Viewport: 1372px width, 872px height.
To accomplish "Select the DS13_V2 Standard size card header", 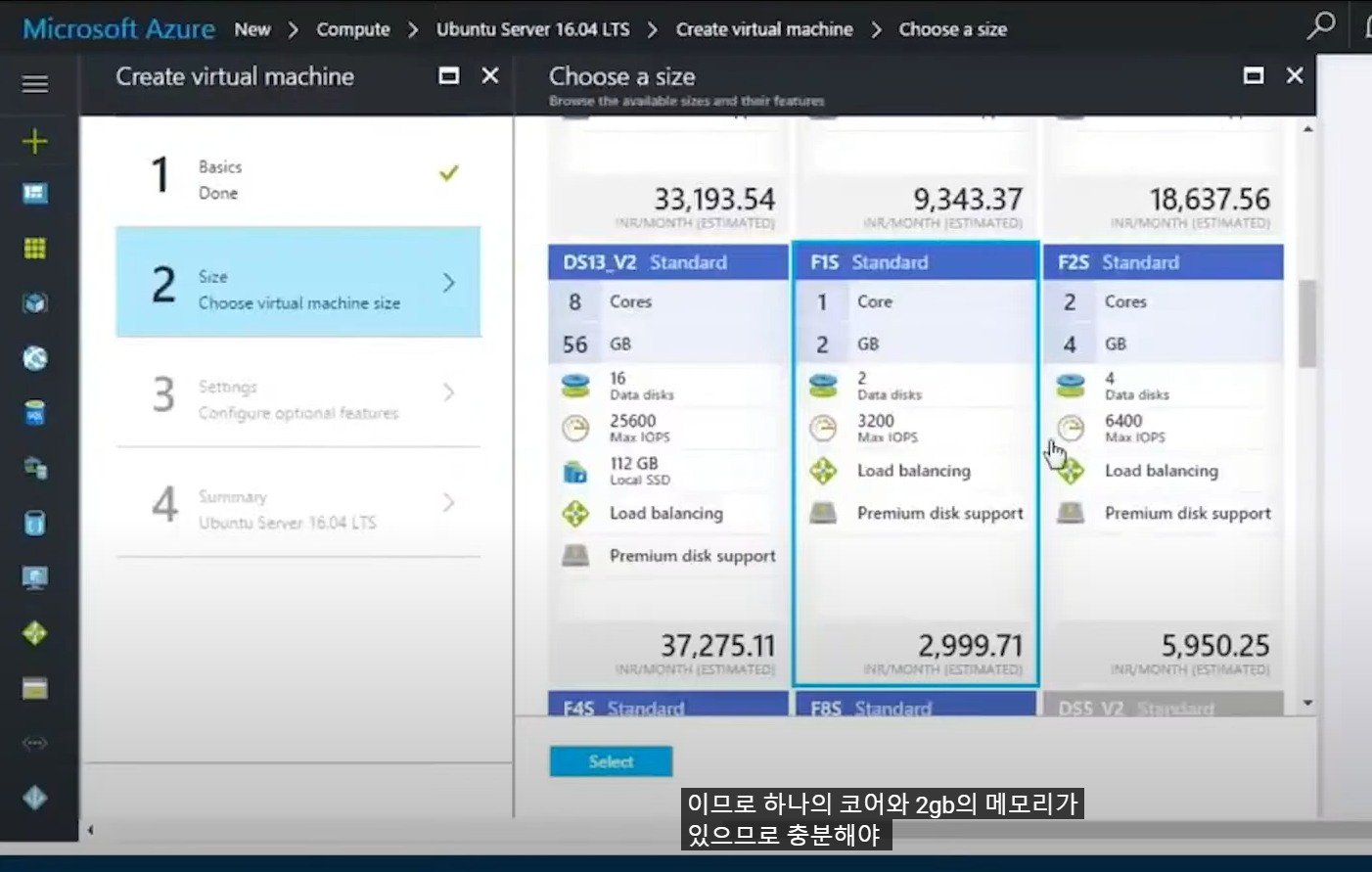I will click(x=668, y=262).
